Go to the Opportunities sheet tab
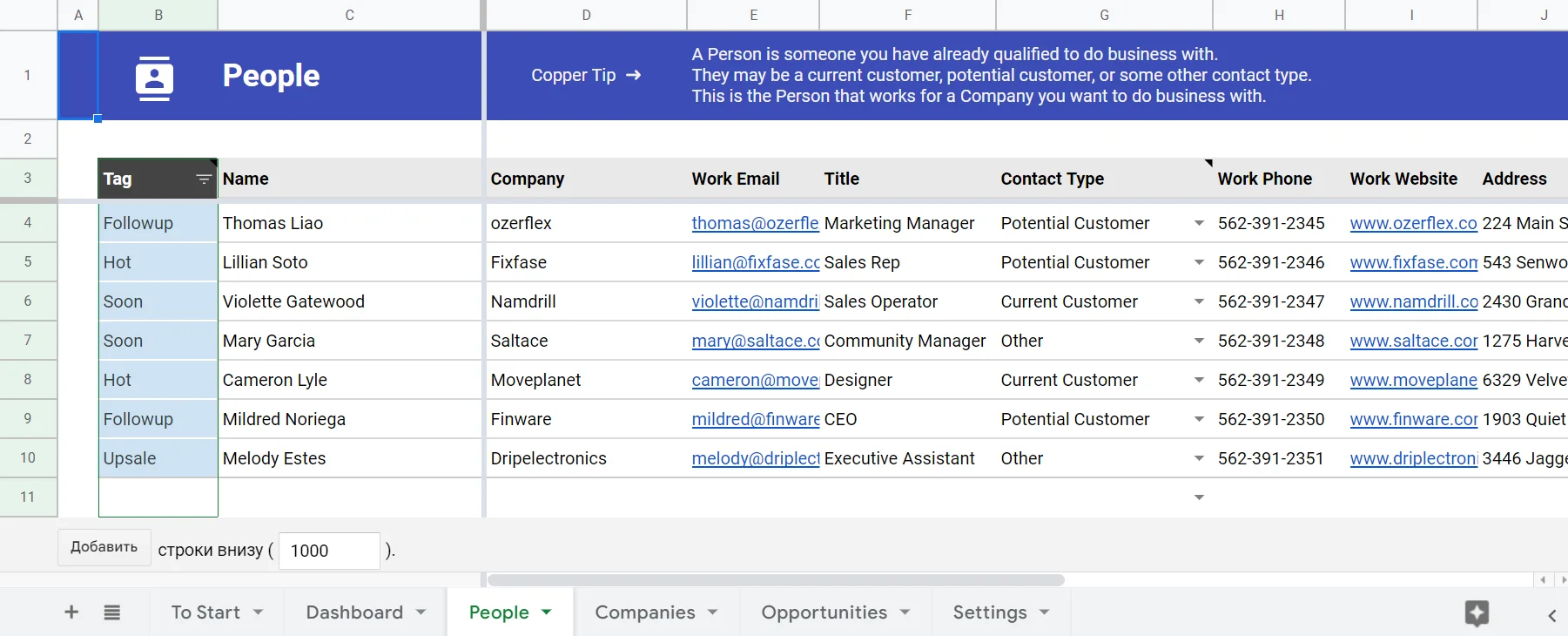The width and height of the screenshot is (1568, 636). tap(824, 612)
